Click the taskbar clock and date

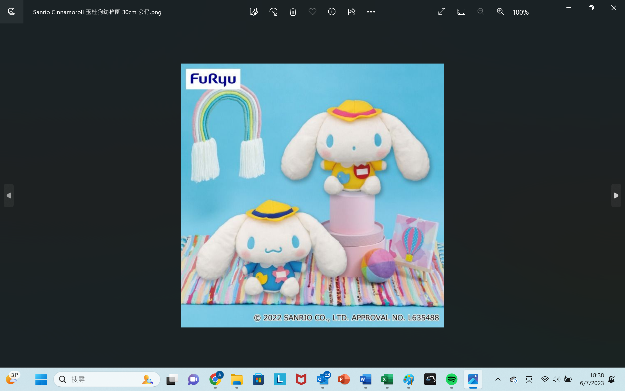pos(592,379)
